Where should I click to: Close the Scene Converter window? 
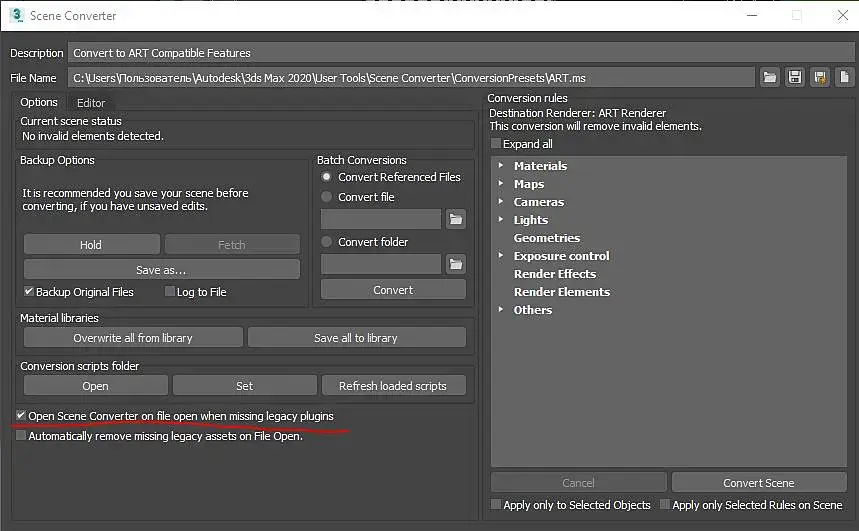(843, 15)
